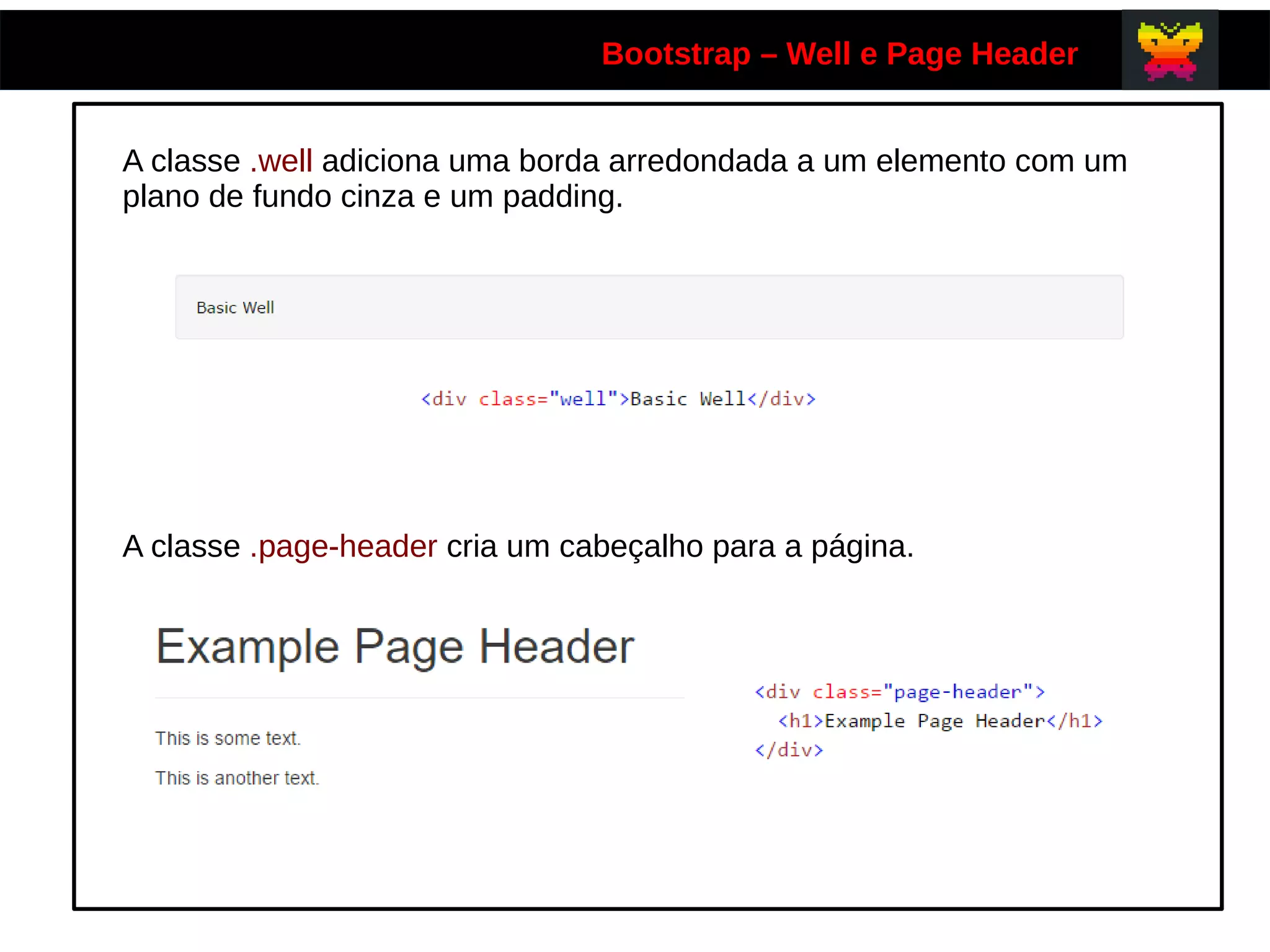Click the closing </div> code line
Screen dimensions: 1270x952
tap(789, 750)
